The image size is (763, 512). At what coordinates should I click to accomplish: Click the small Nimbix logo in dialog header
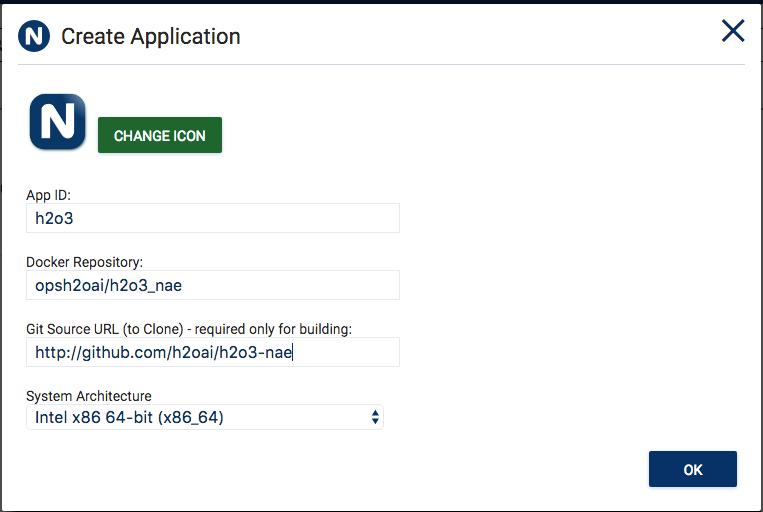tap(34, 37)
